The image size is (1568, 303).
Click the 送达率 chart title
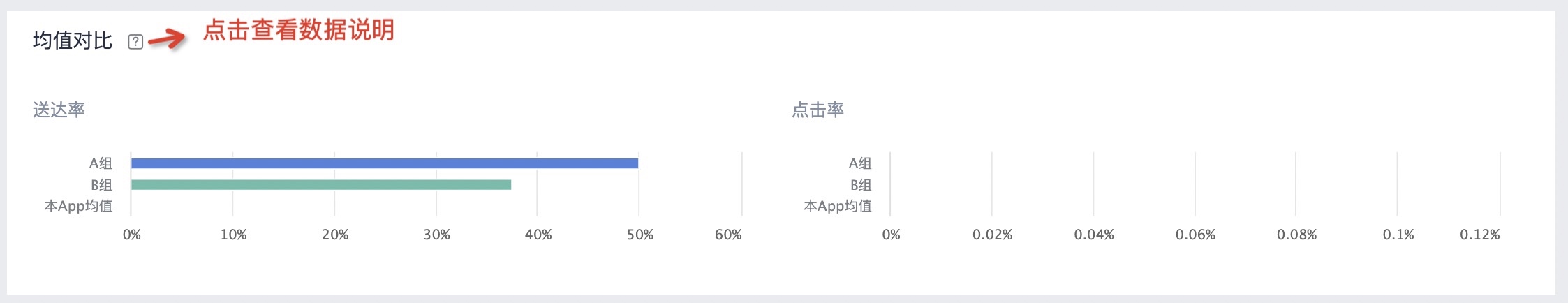(x=59, y=110)
